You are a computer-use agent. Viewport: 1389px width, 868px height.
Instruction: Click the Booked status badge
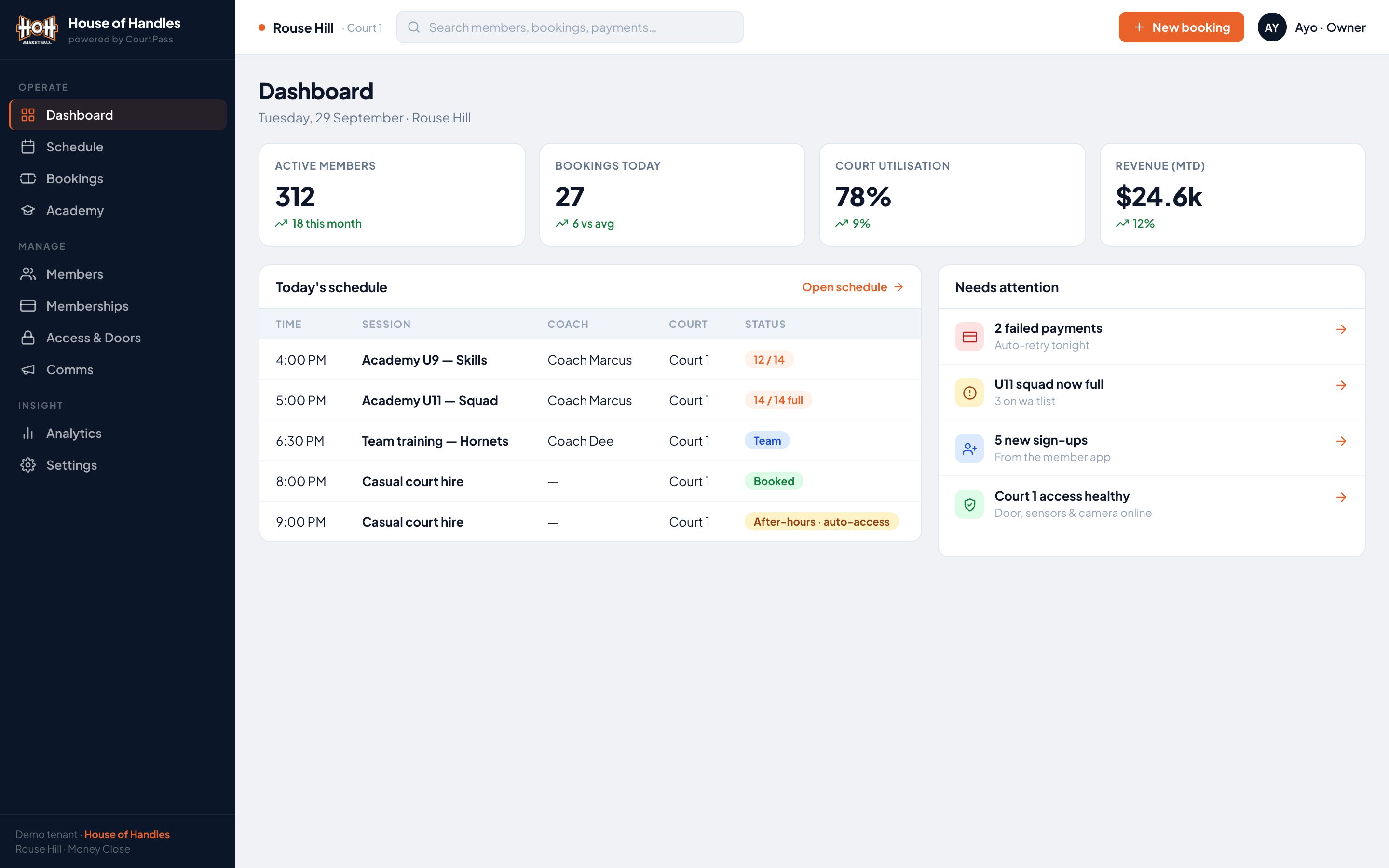tap(774, 481)
